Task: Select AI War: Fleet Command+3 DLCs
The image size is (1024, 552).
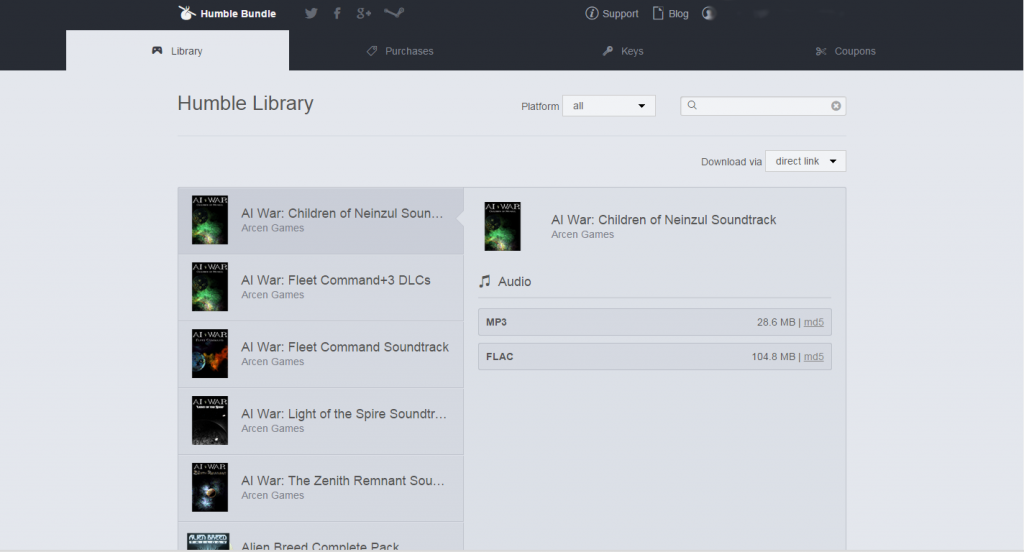Action: [x=321, y=287]
